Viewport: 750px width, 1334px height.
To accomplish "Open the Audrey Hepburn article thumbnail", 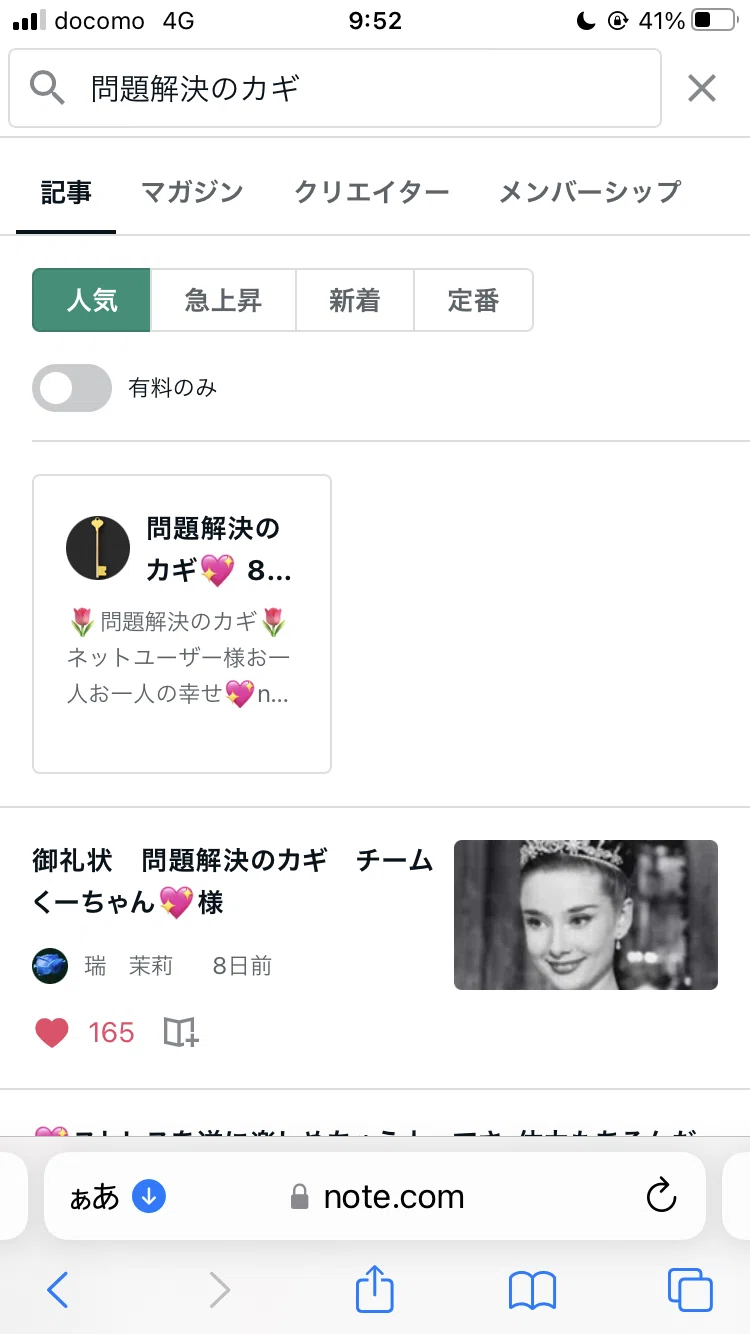I will coord(586,915).
